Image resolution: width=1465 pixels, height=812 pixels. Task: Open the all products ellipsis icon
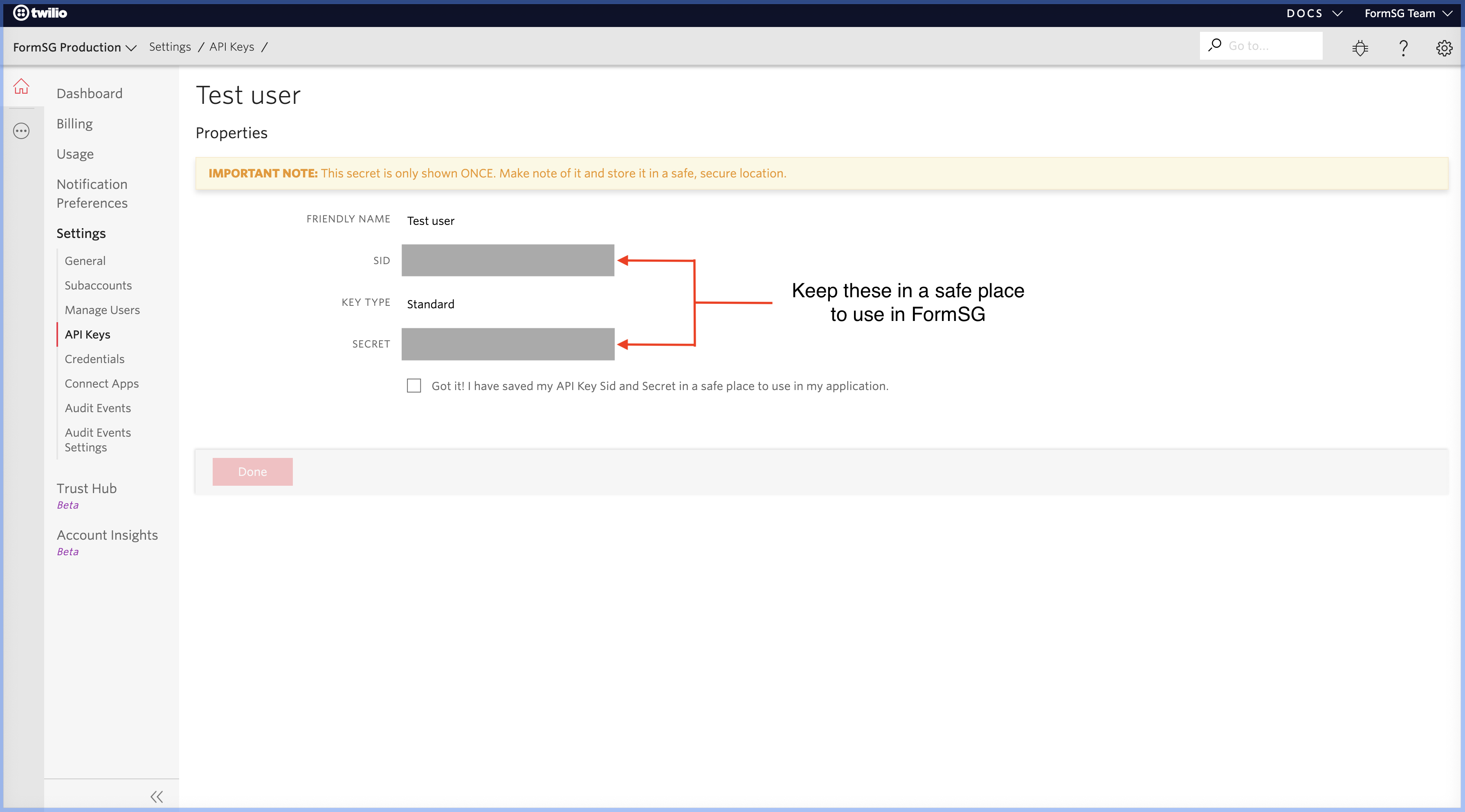[x=22, y=131]
